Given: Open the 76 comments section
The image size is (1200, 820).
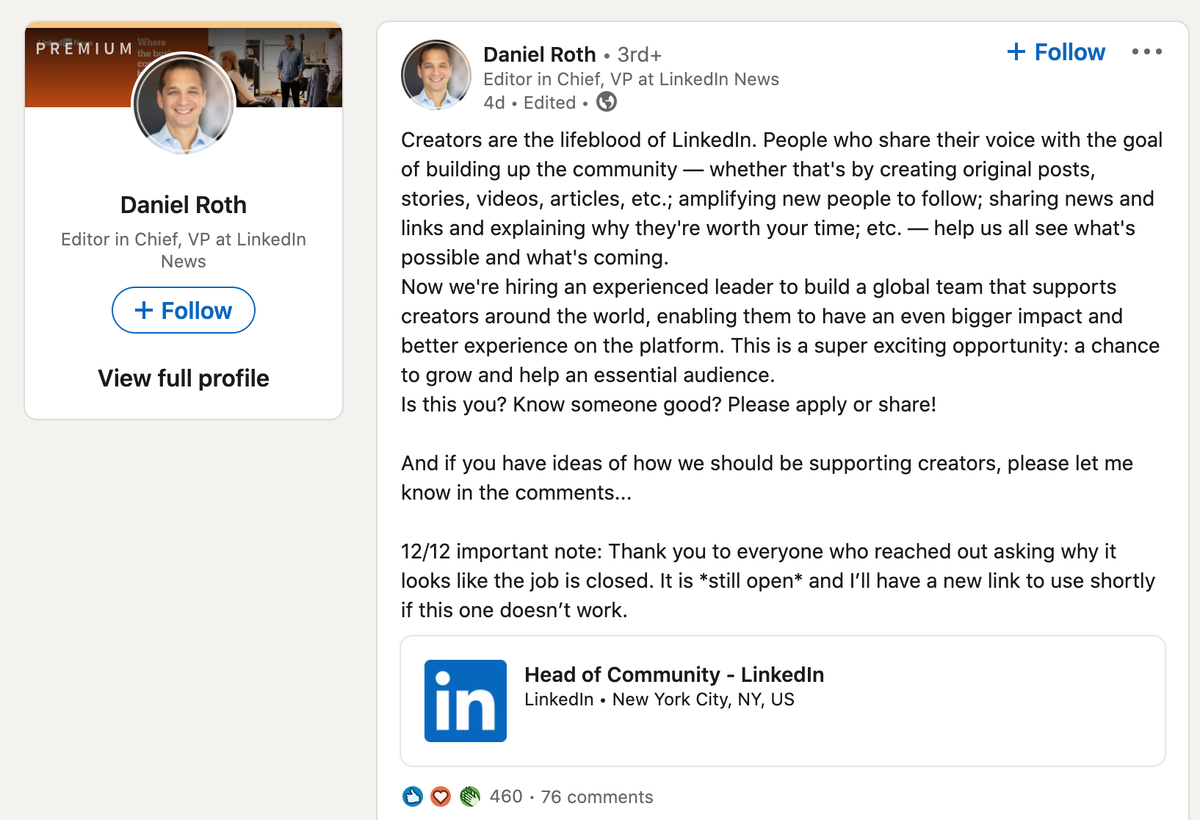Looking at the screenshot, I should tap(596, 797).
